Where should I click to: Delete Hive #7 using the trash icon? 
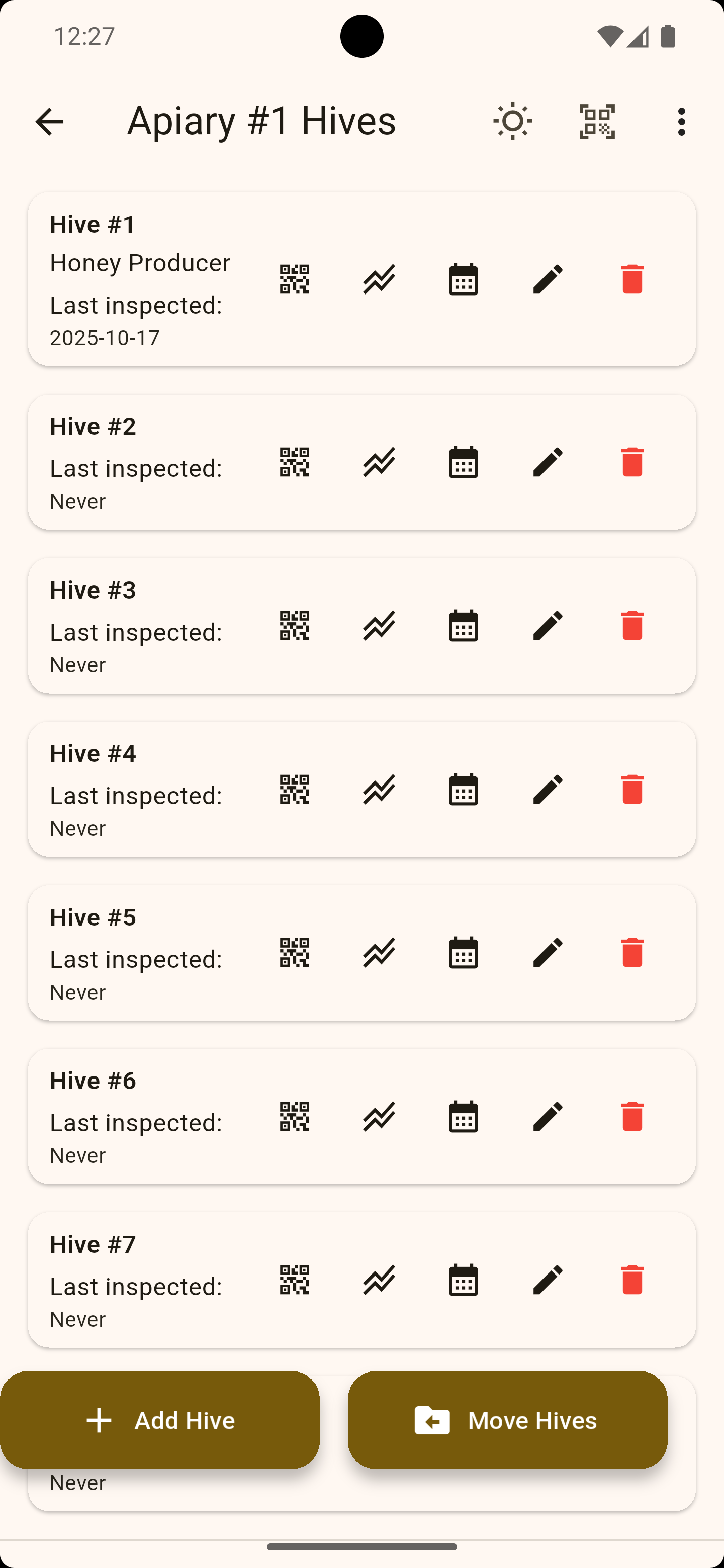coord(632,1280)
